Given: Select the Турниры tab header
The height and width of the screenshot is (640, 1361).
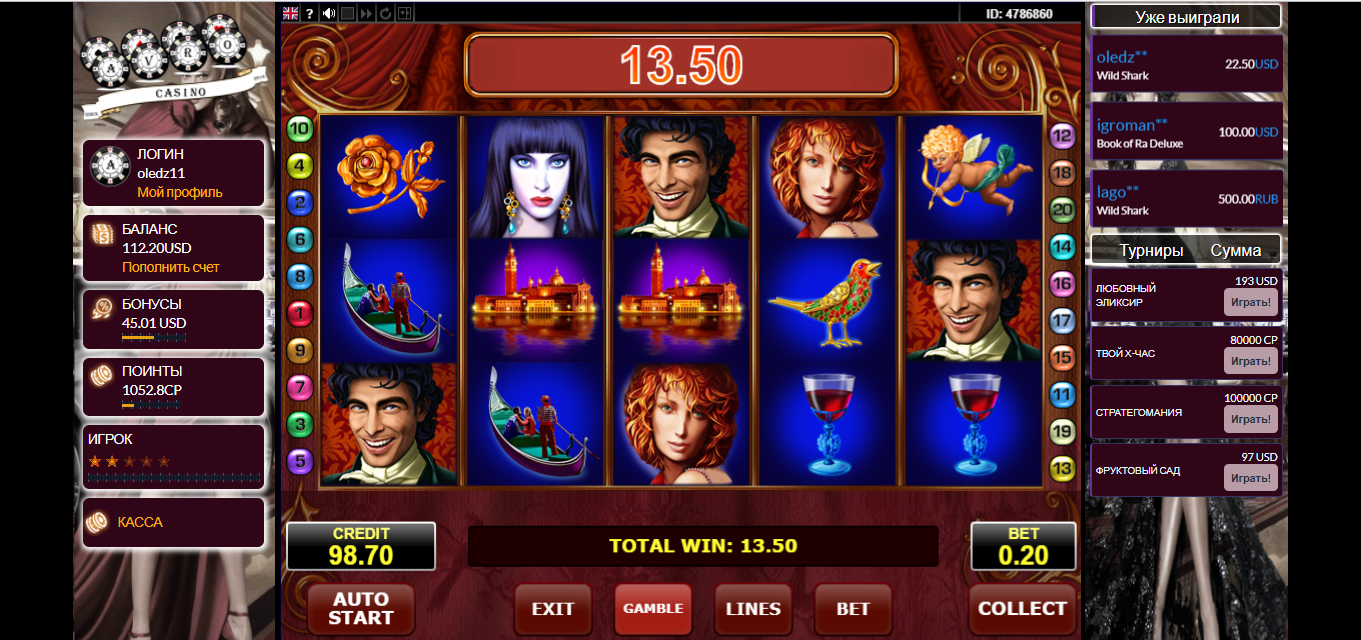Looking at the screenshot, I should click(x=1151, y=250).
